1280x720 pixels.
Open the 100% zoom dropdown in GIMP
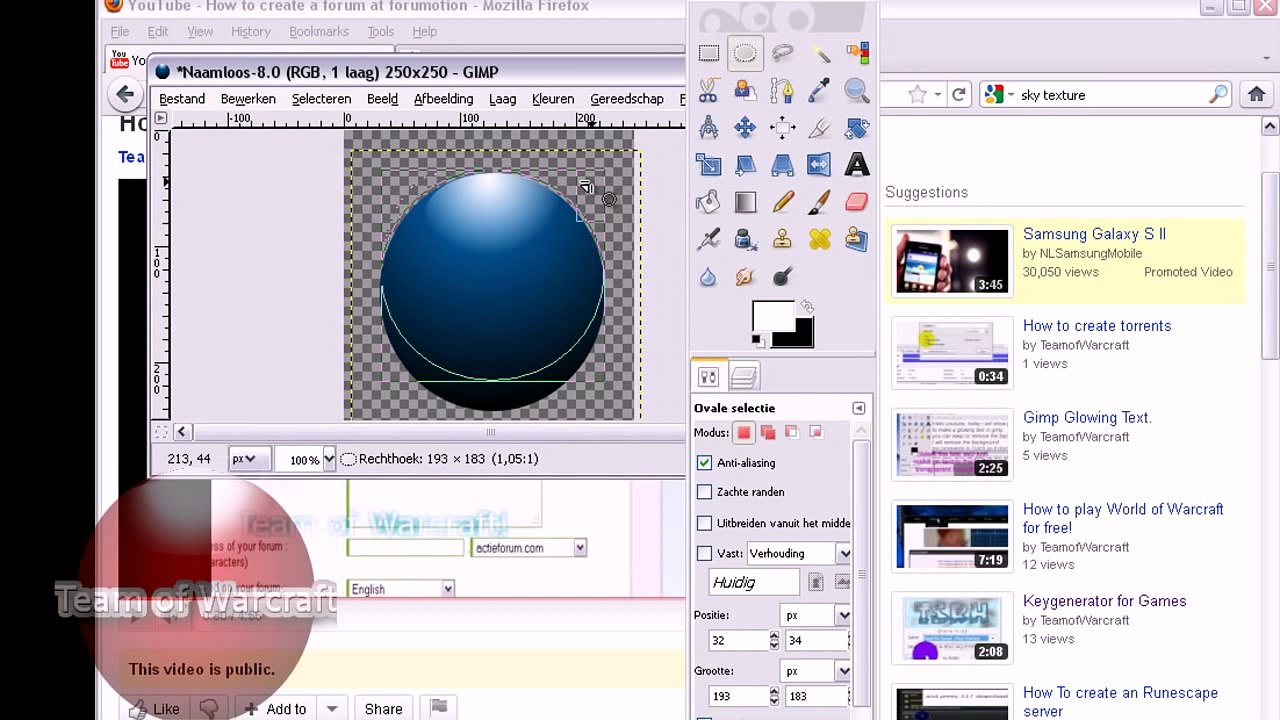click(x=329, y=459)
